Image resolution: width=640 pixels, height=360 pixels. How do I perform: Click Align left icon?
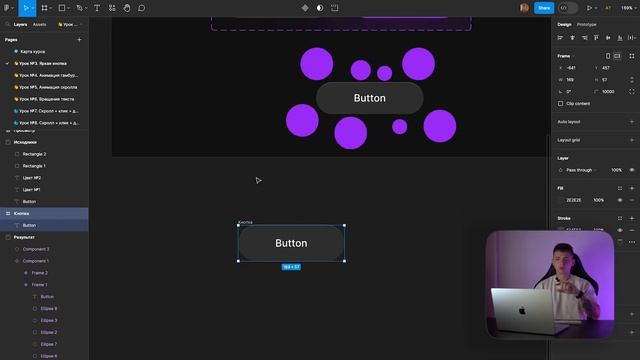coord(560,38)
